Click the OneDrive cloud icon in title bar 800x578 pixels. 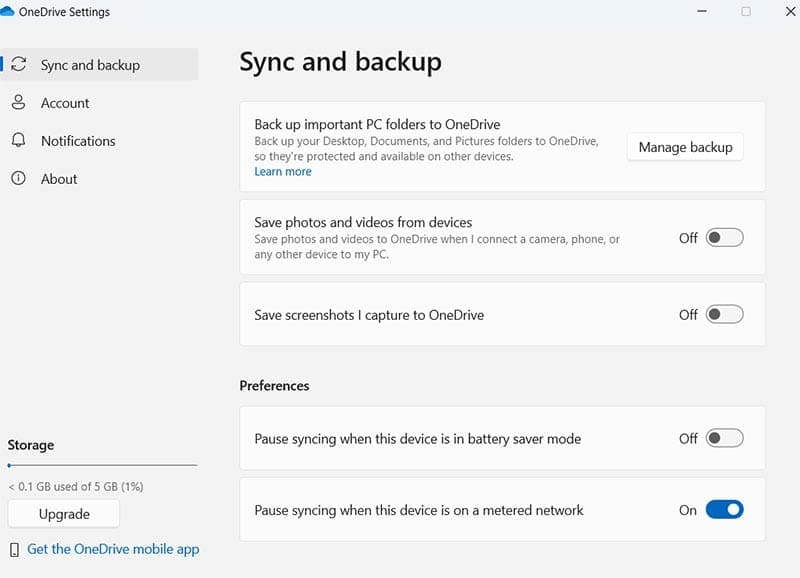point(7,11)
